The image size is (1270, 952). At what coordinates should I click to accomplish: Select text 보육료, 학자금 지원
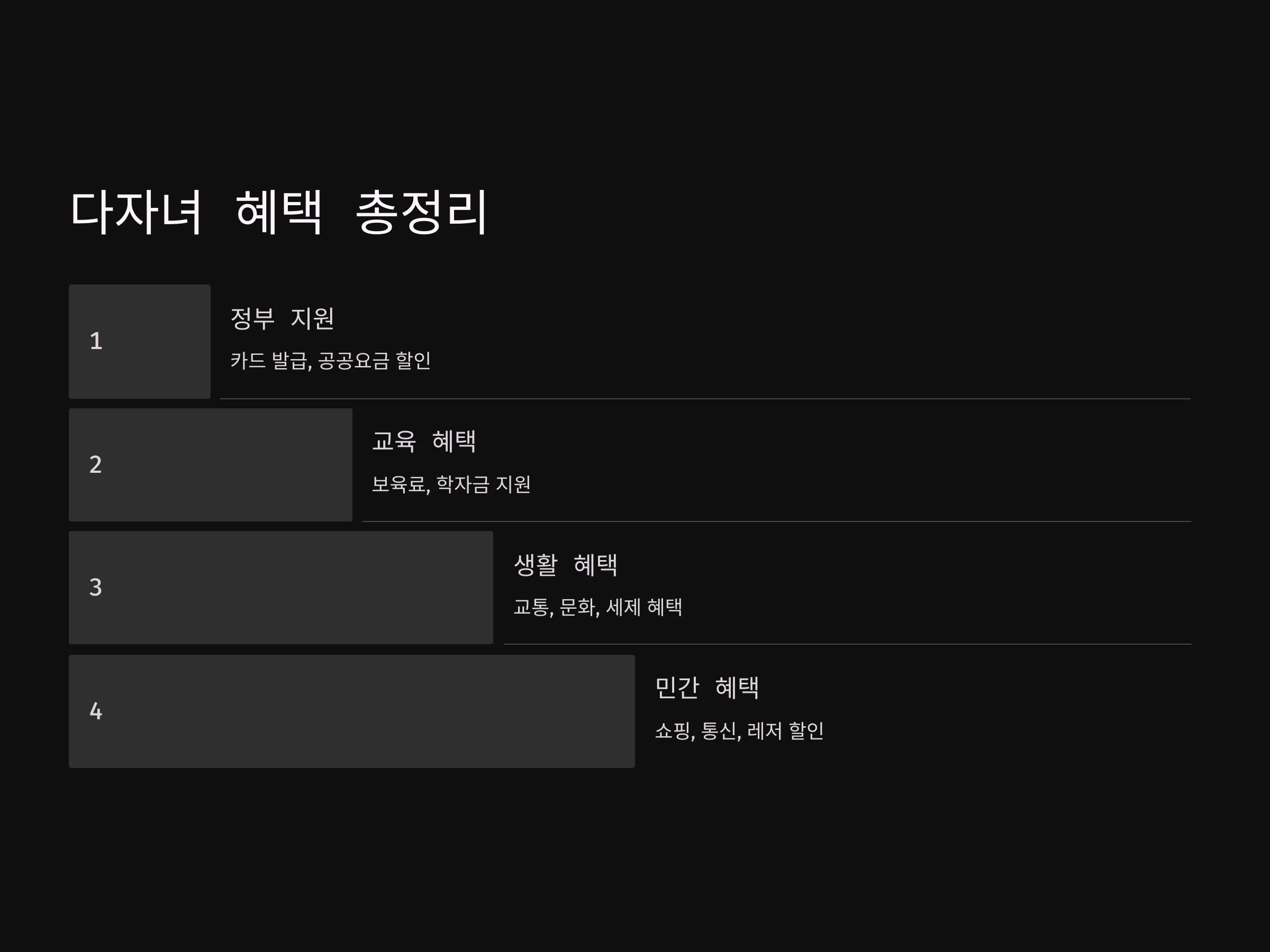451,484
